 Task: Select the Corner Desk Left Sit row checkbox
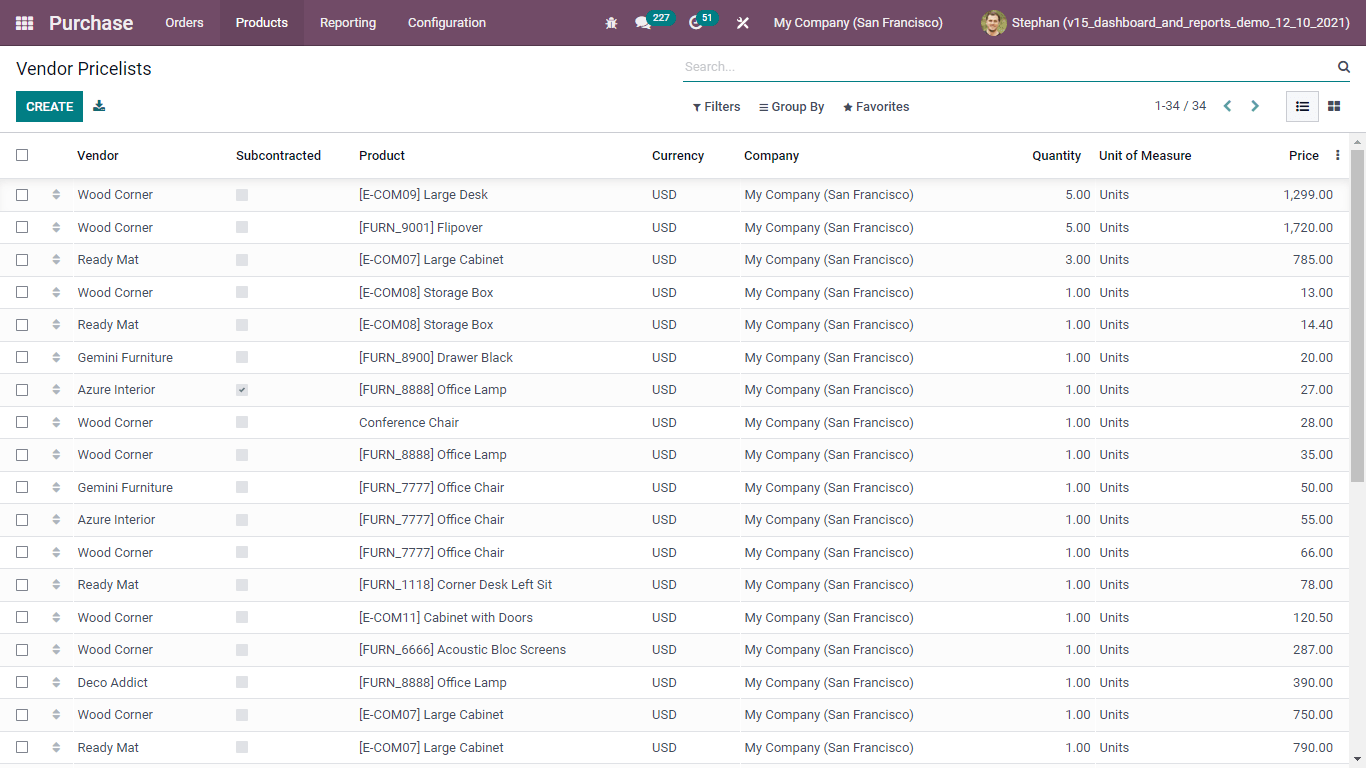point(22,585)
